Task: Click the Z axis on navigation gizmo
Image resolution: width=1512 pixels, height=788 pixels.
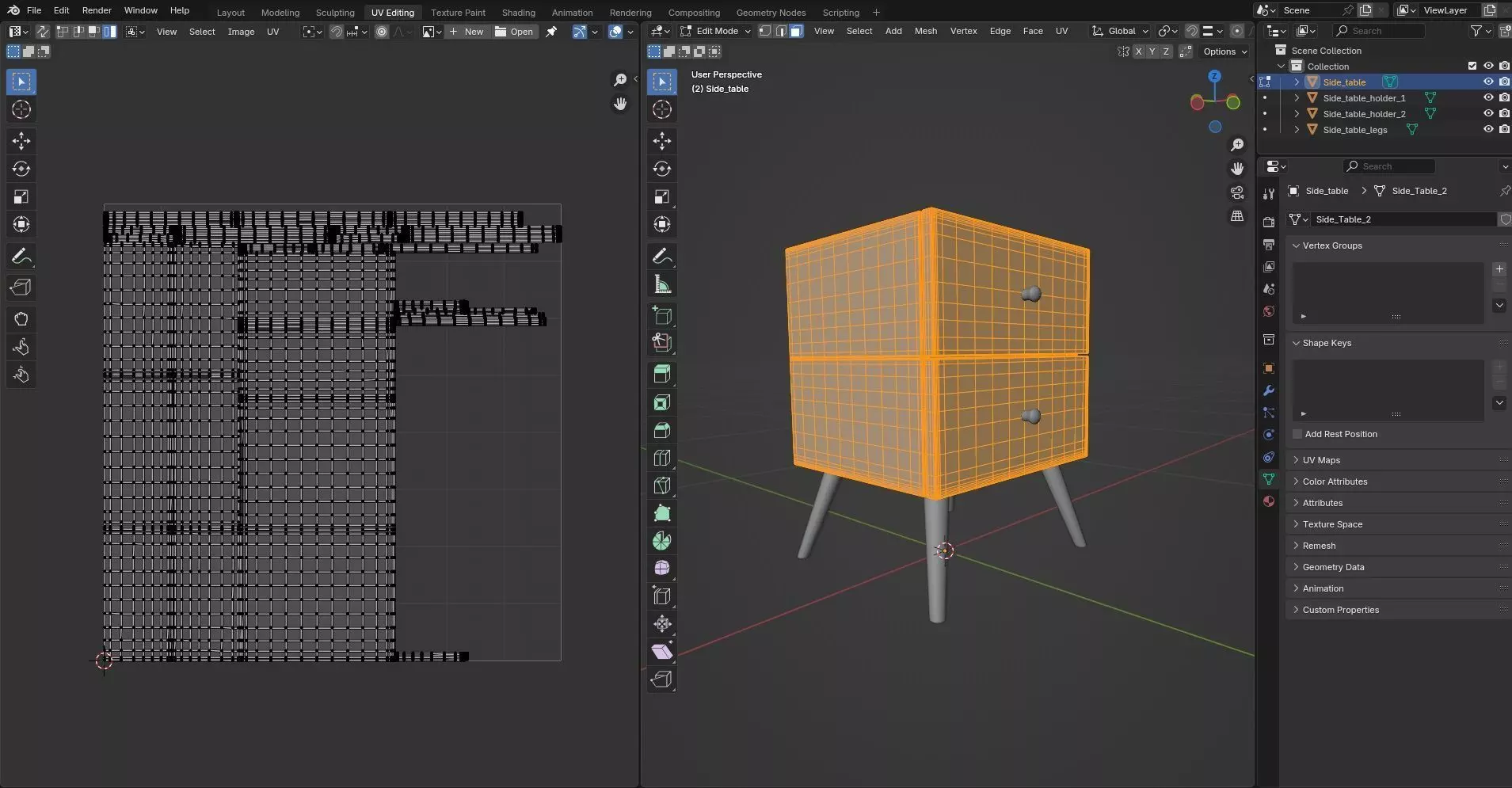Action: click(1215, 76)
